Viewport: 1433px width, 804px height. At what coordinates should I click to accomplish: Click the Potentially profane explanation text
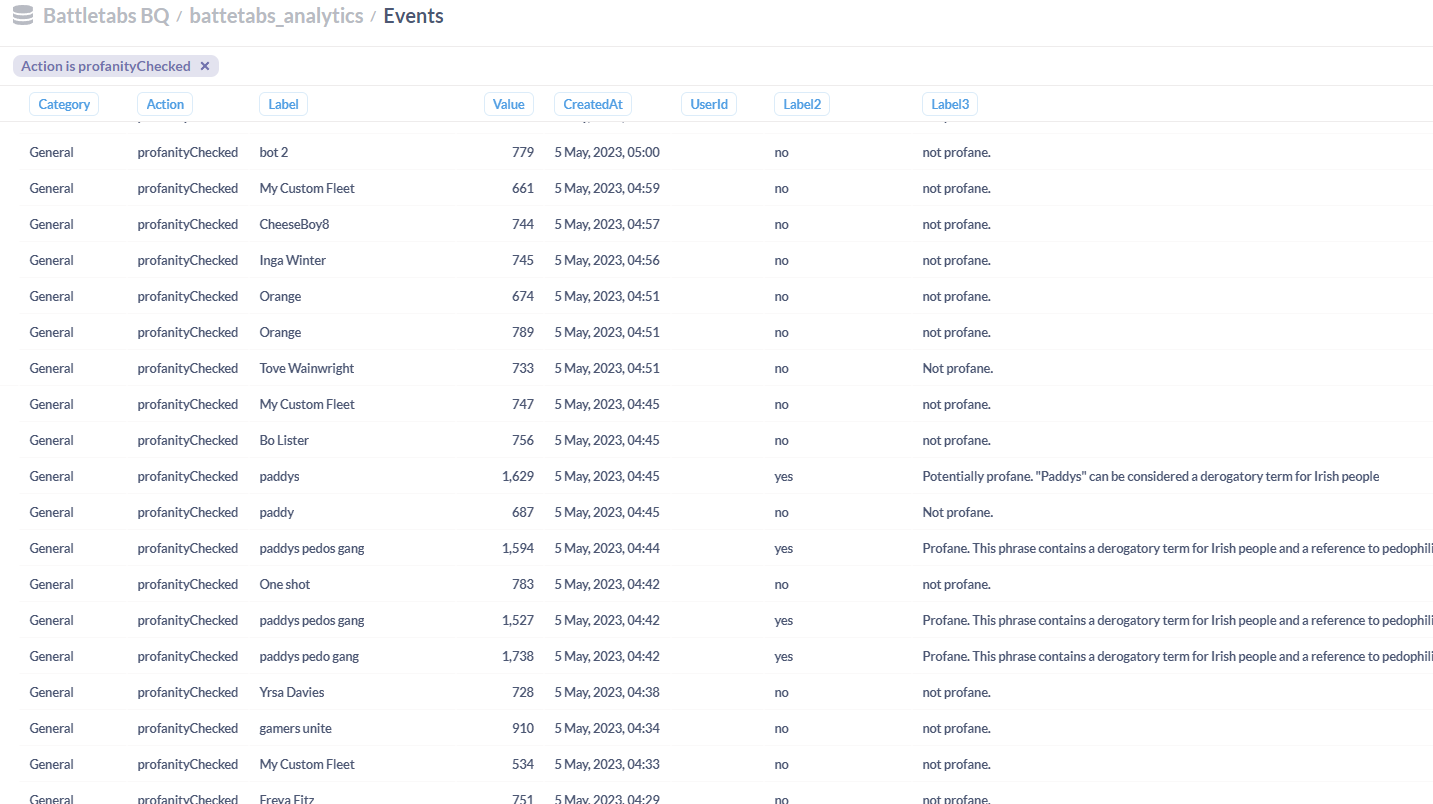pyautogui.click(x=1150, y=476)
